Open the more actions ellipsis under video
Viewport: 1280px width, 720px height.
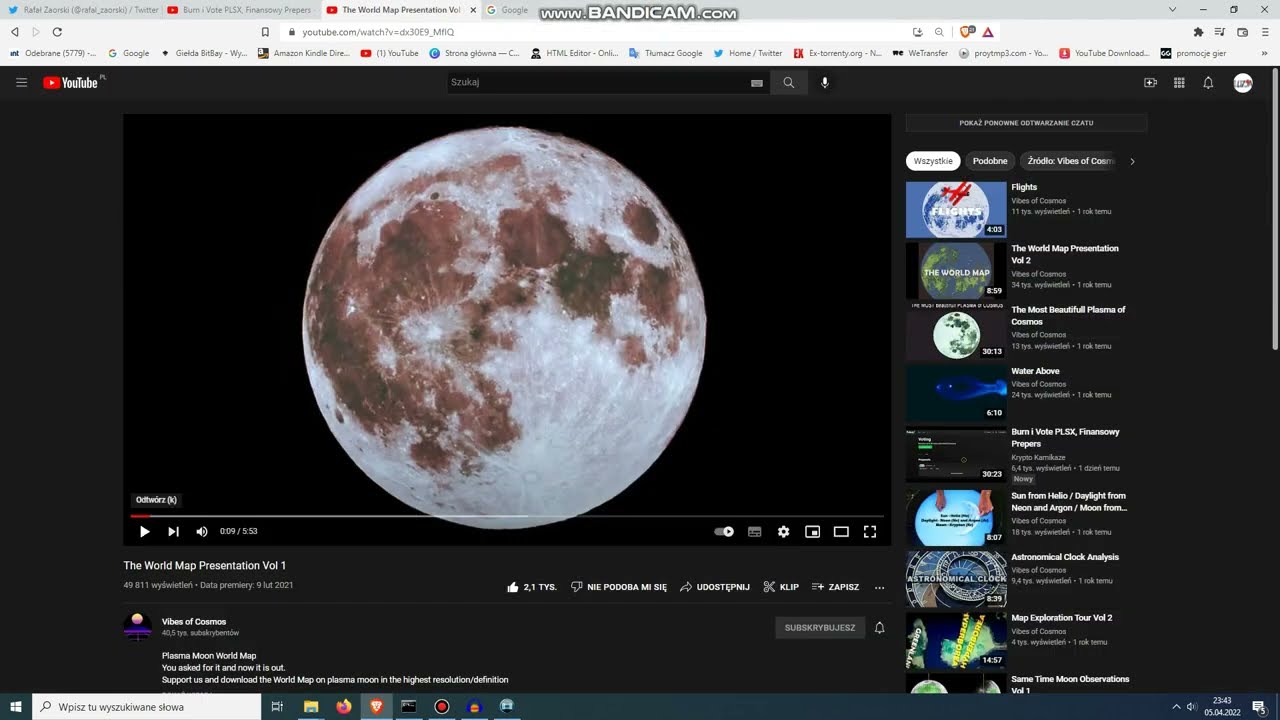(x=880, y=587)
